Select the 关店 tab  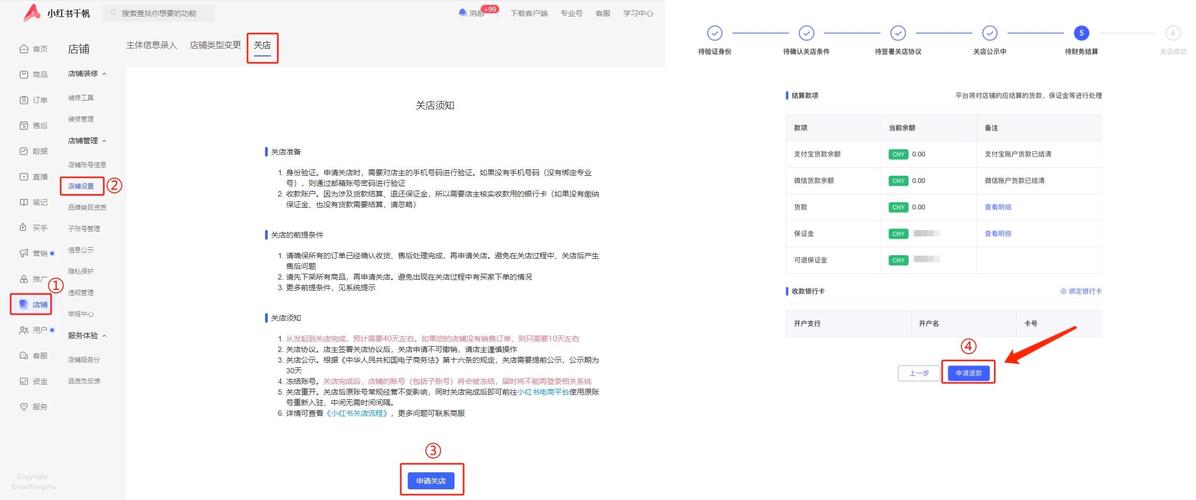(262, 46)
